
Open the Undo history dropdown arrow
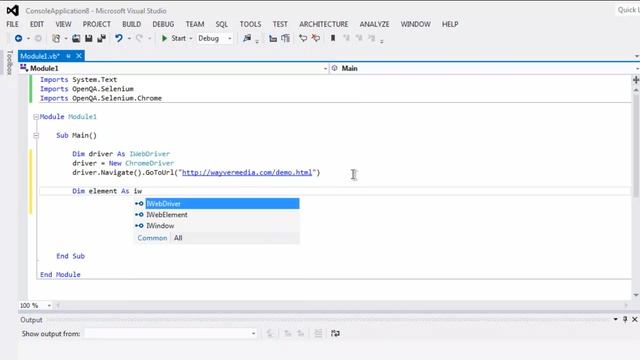(129, 39)
